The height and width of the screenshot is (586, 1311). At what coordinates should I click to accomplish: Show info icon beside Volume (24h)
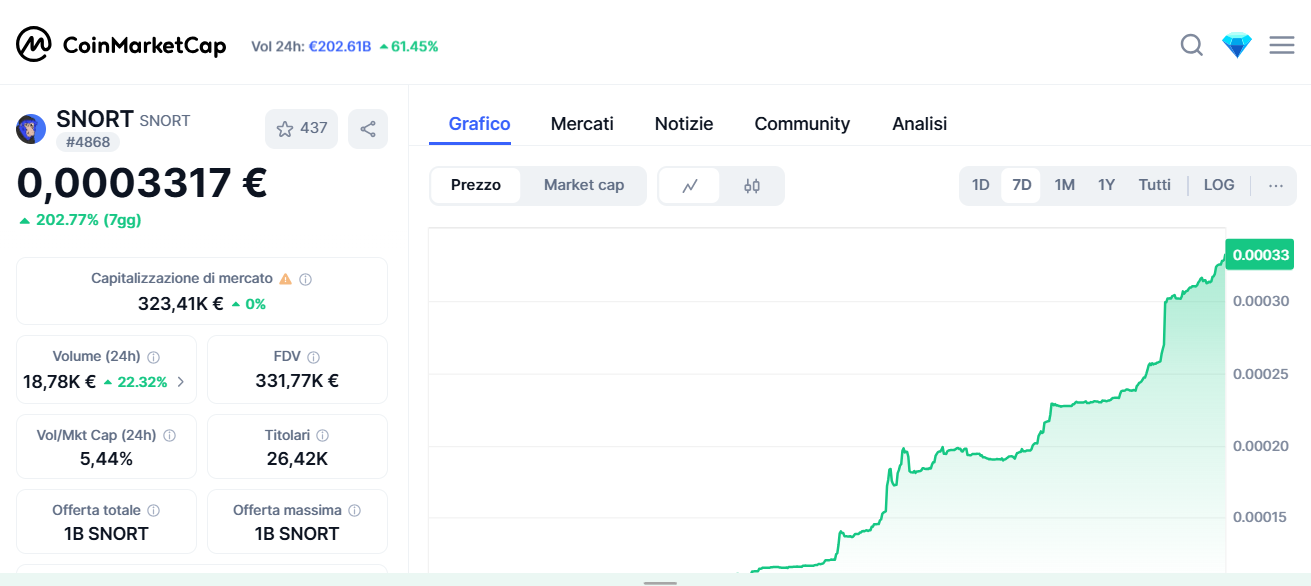(153, 357)
